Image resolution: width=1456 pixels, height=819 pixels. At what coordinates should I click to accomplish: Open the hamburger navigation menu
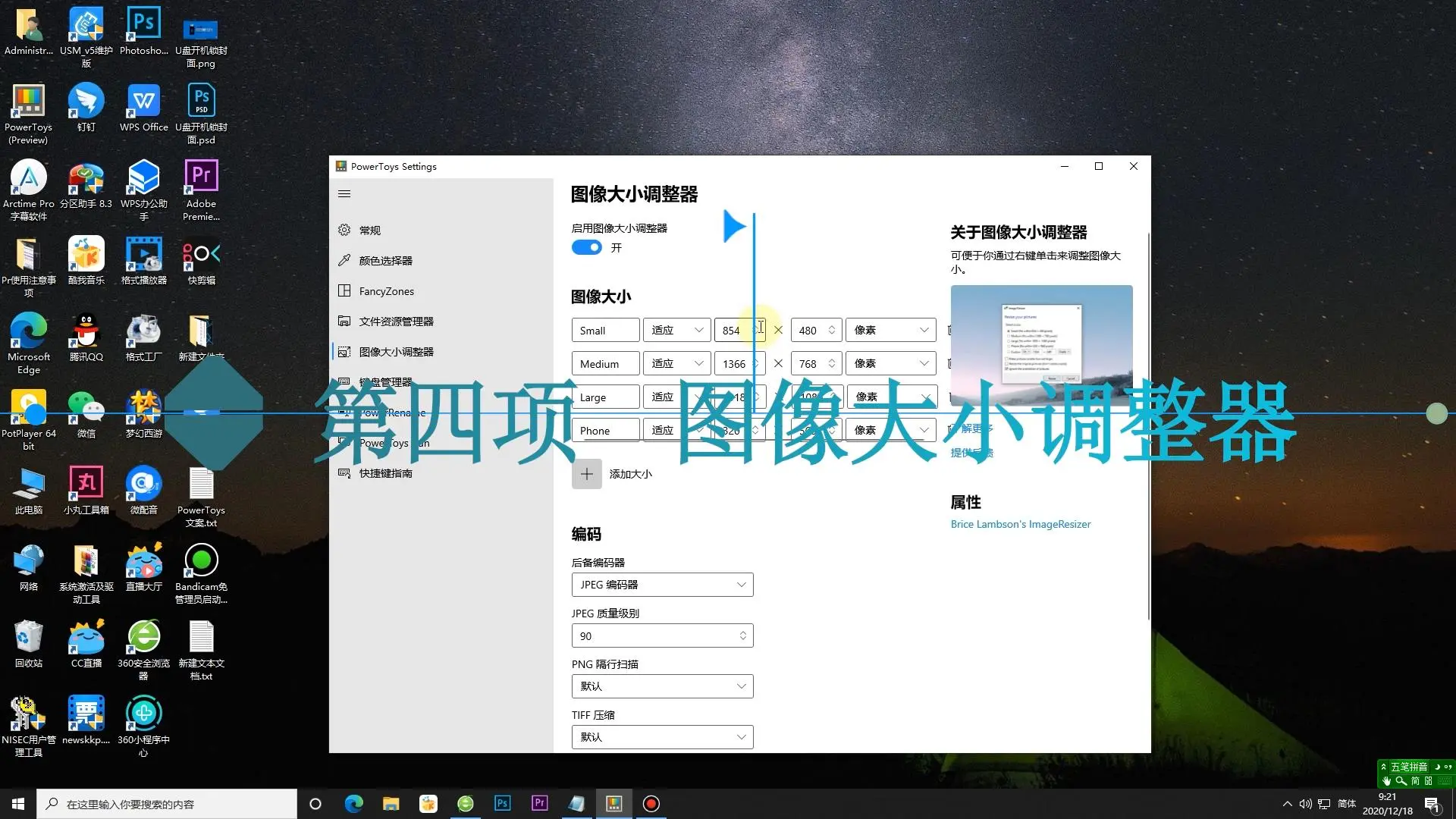tap(344, 194)
